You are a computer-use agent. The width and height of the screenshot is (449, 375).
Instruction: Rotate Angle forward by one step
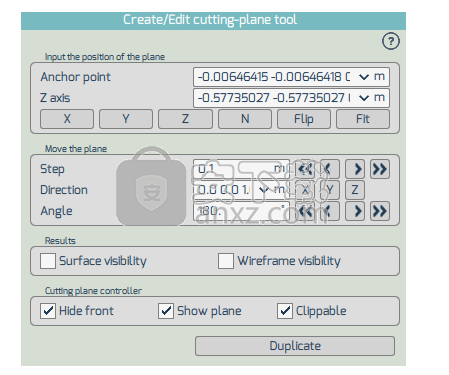point(355,211)
